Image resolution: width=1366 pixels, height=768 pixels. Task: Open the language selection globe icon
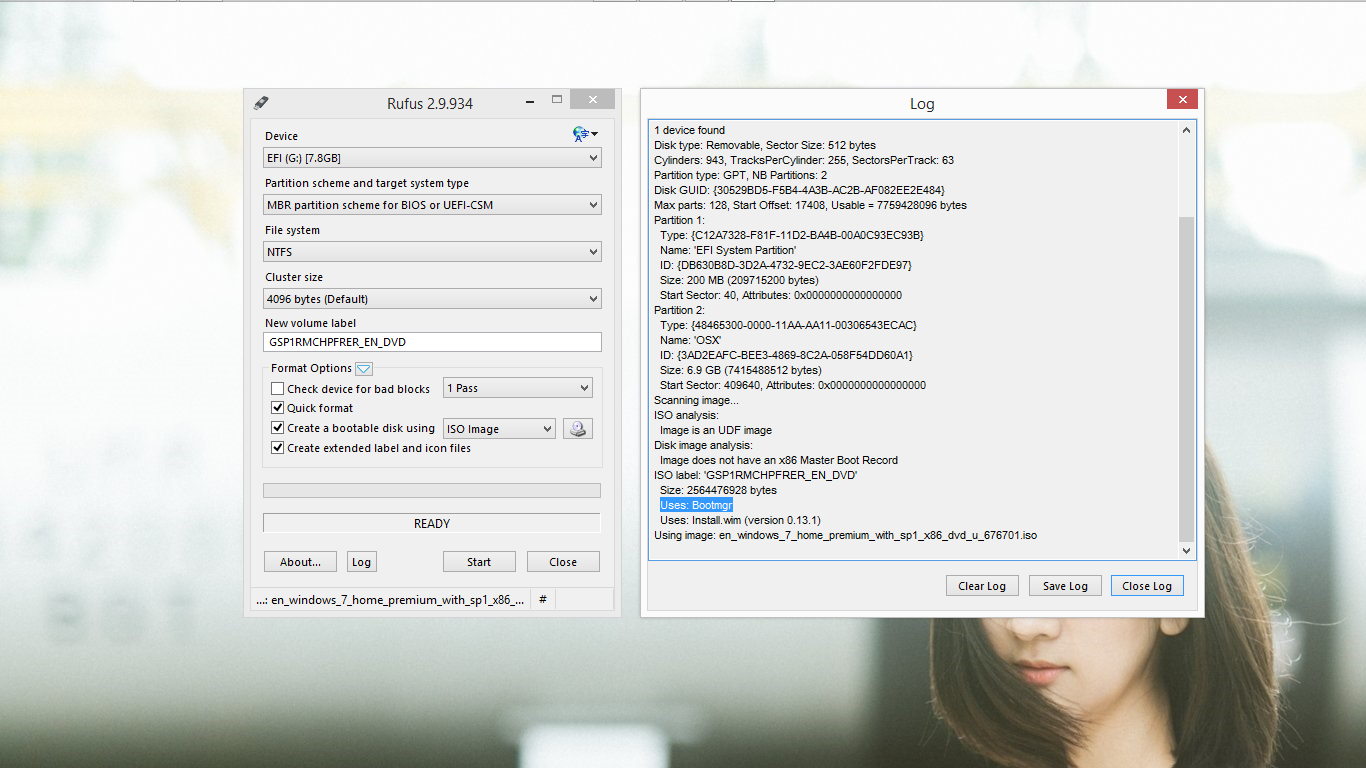point(585,134)
